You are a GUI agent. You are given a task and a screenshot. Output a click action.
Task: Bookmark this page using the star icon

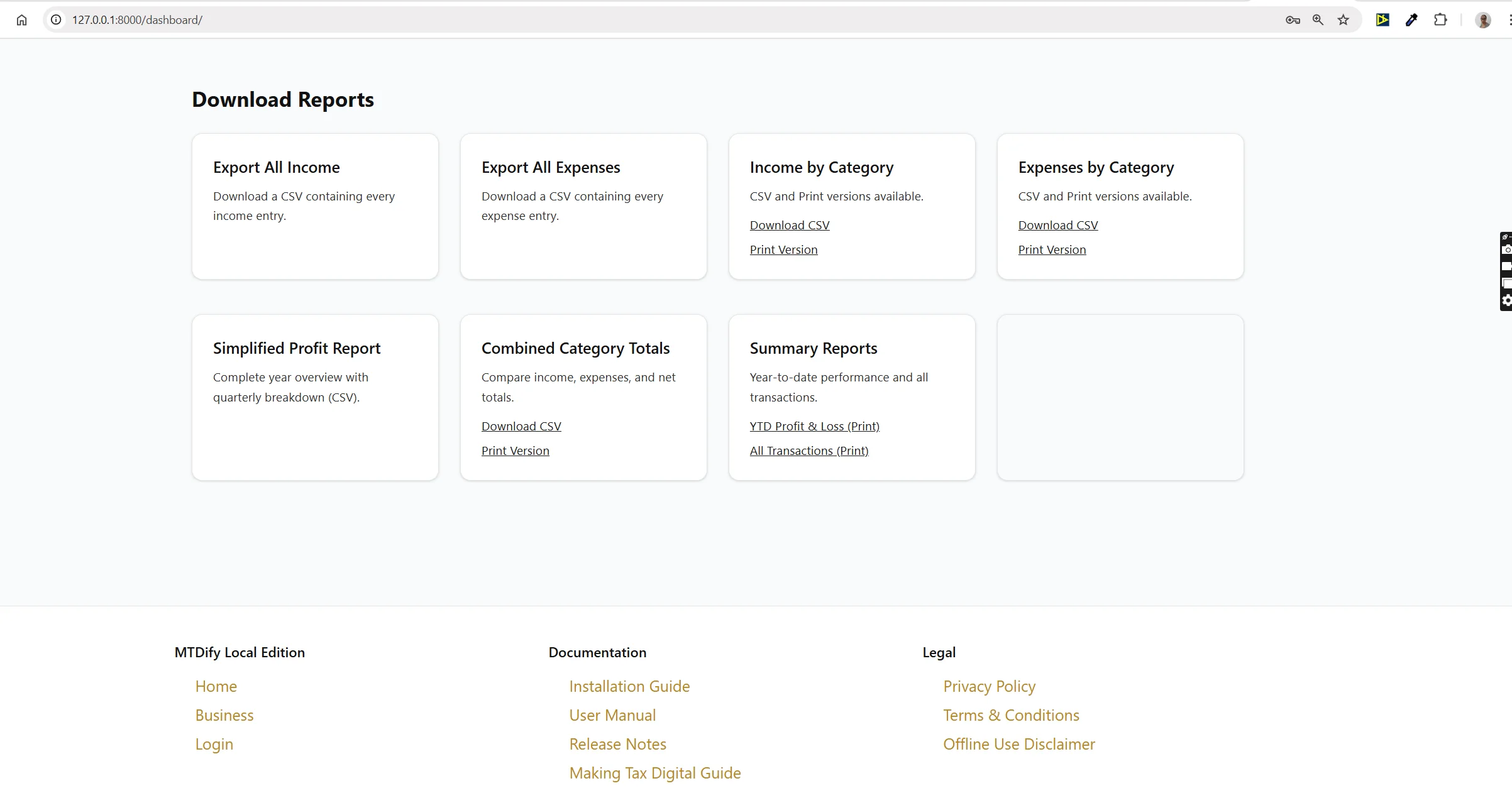pos(1344,19)
